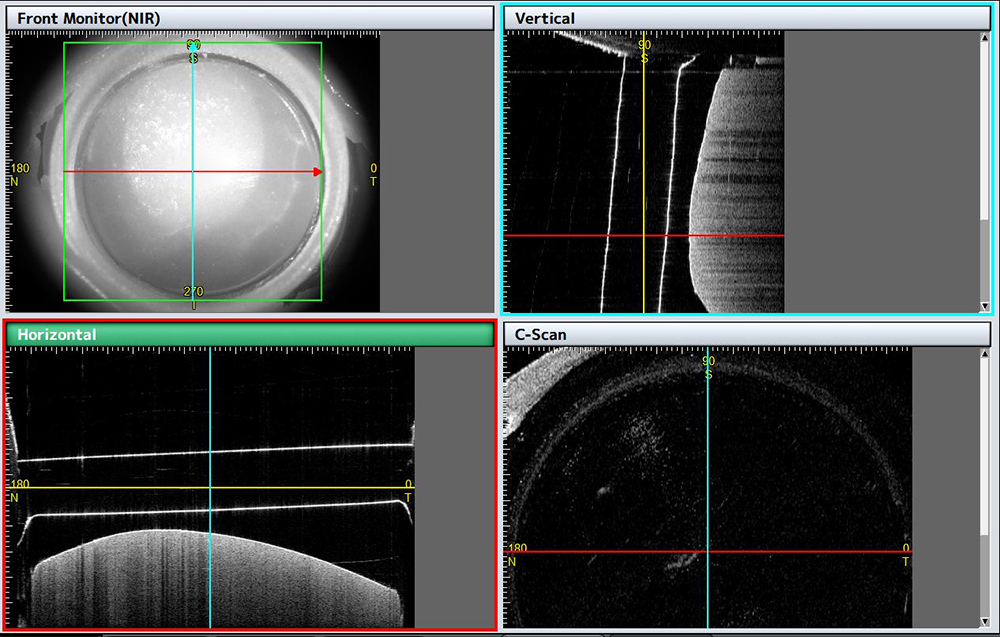Image resolution: width=1000 pixels, height=637 pixels.
Task: Click the green Horizontal panel header
Action: [x=249, y=334]
